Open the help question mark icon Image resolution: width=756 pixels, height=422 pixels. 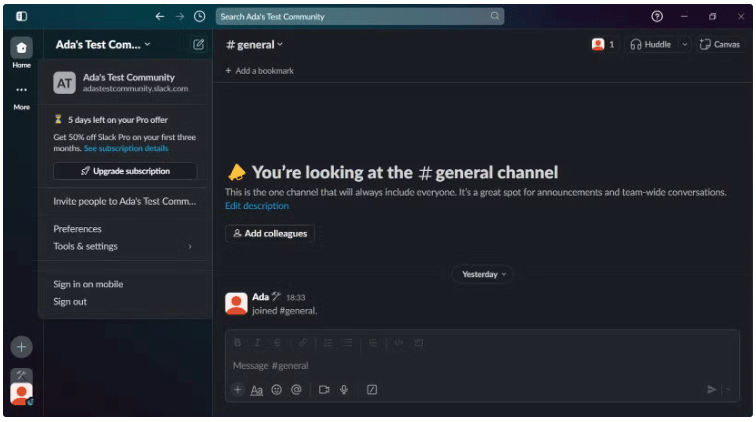click(x=657, y=16)
